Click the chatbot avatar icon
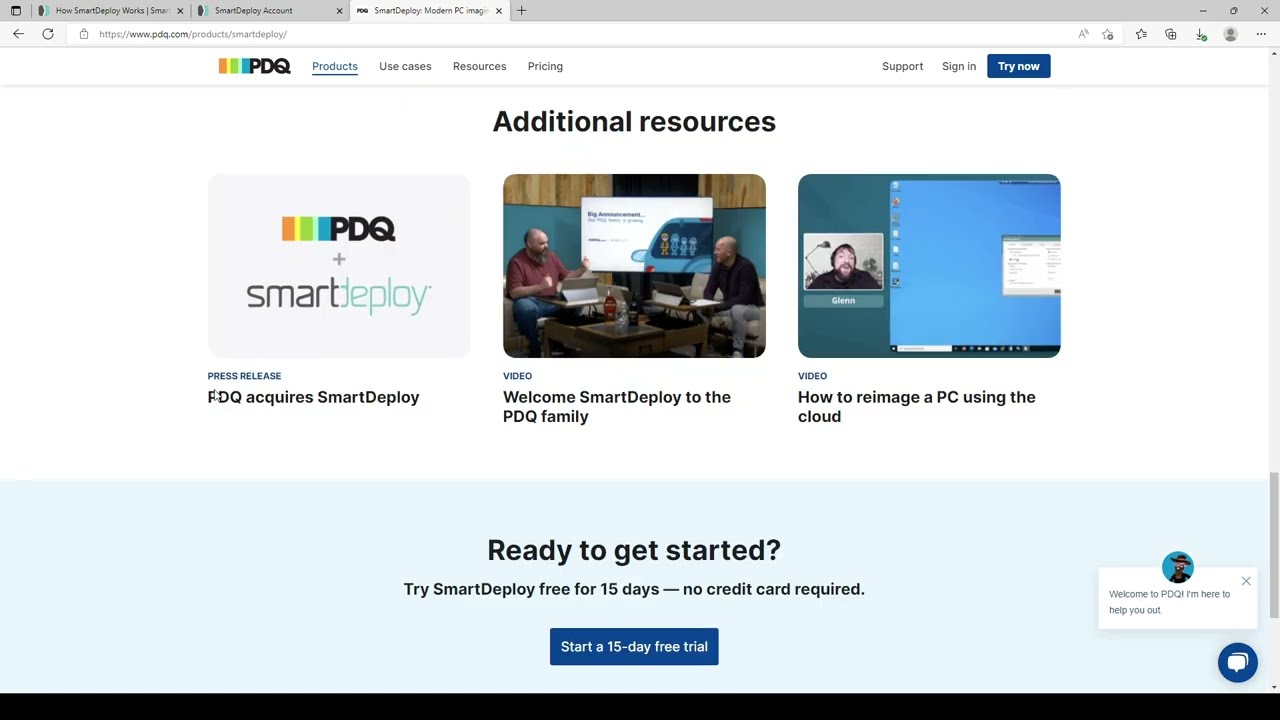The width and height of the screenshot is (1280, 720). (x=1178, y=567)
